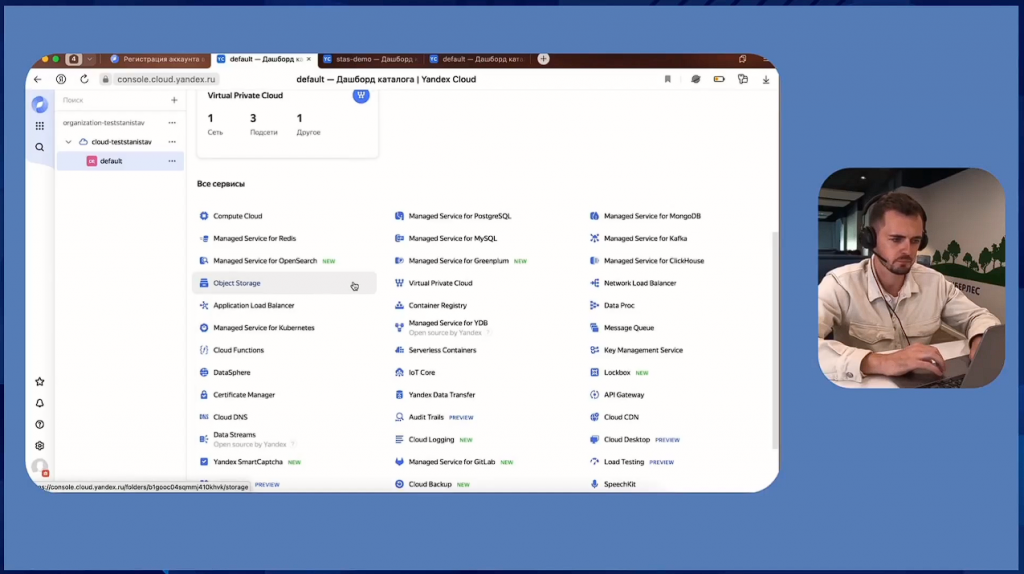Click the Cloud DNS icon
The width and height of the screenshot is (1024, 574).
click(x=204, y=417)
